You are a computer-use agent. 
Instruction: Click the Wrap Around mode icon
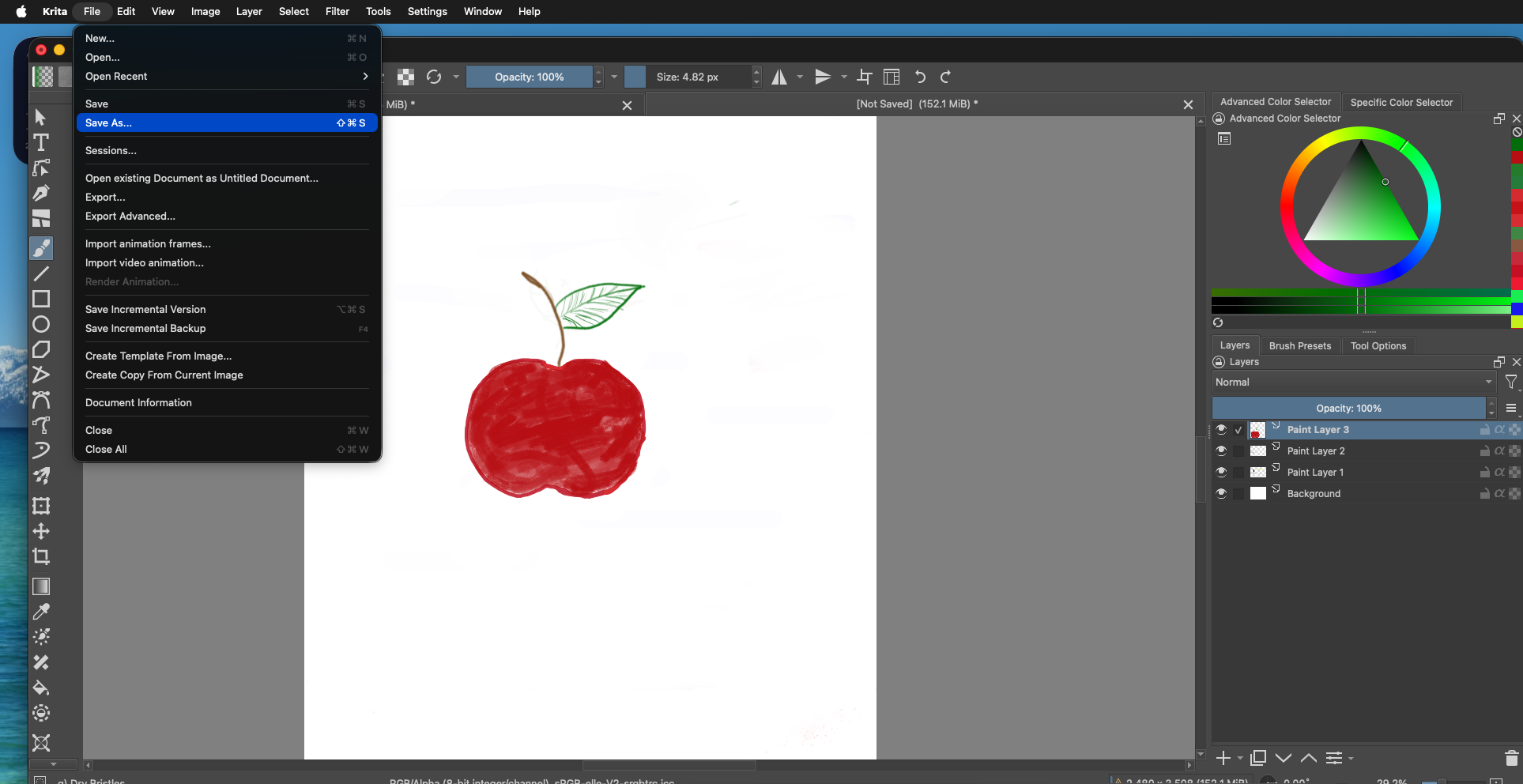point(865,77)
